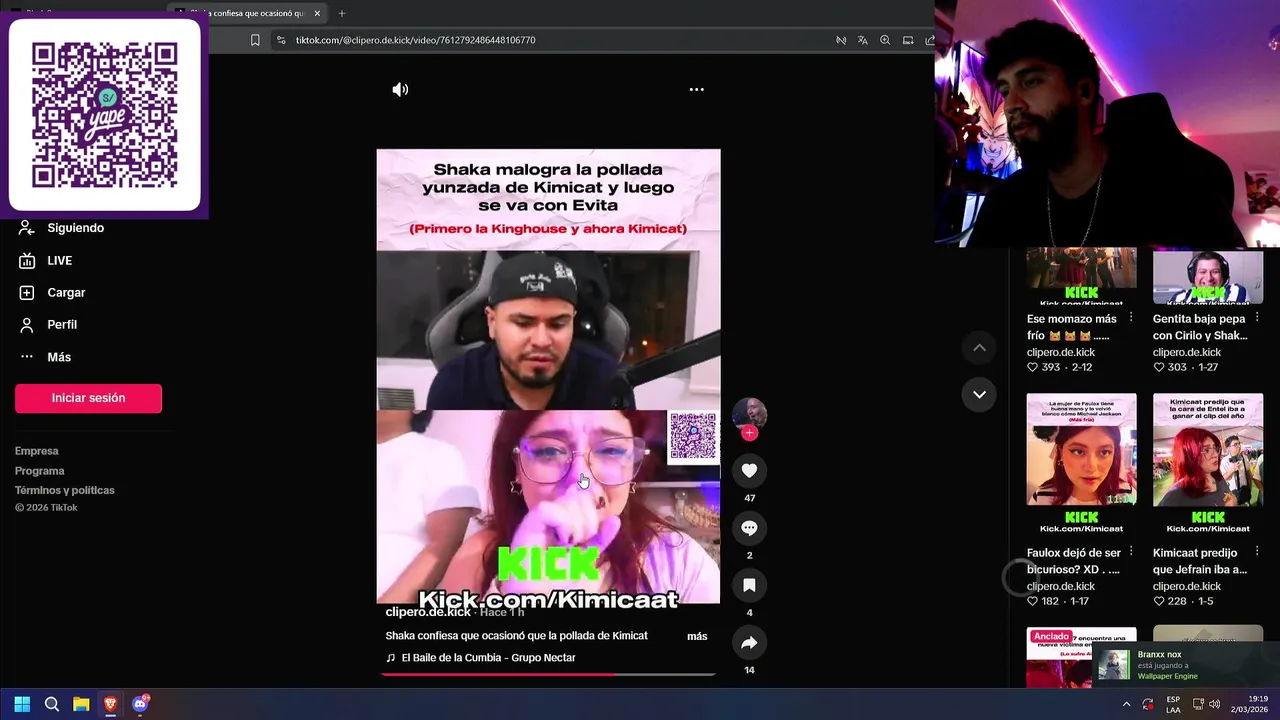This screenshot has width=1280, height=720.
Task: Click the tiktok.com address bar URL
Action: [x=416, y=40]
